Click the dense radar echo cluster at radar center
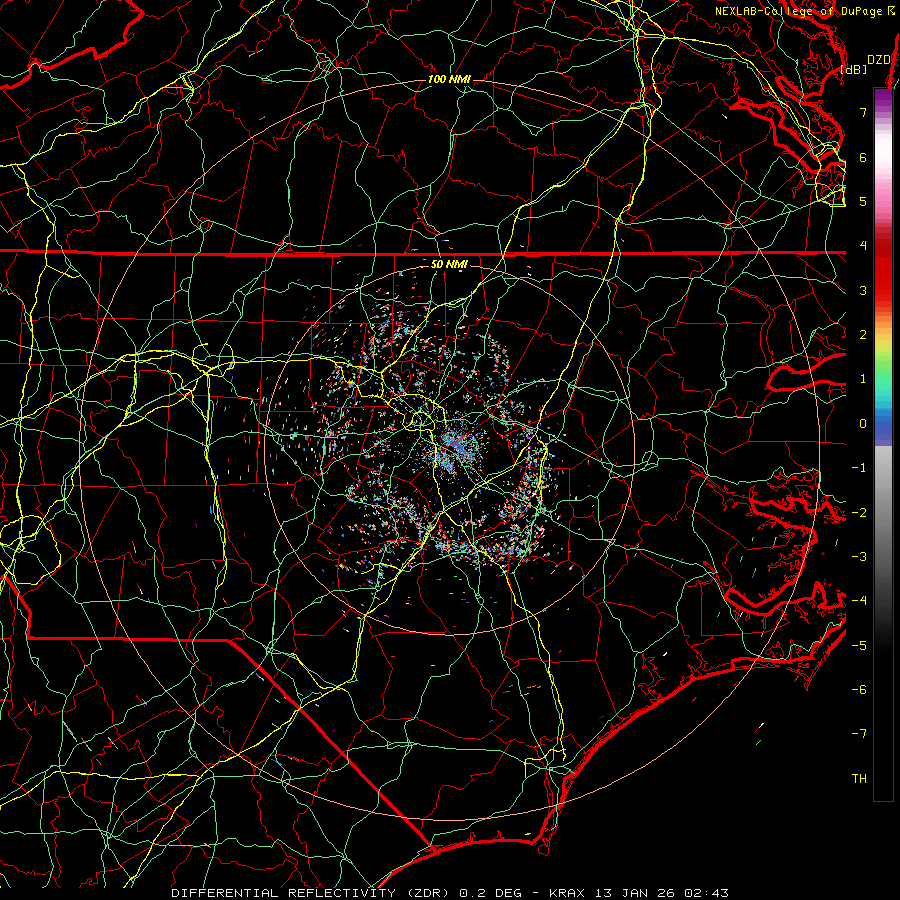The image size is (900, 900). click(x=455, y=447)
